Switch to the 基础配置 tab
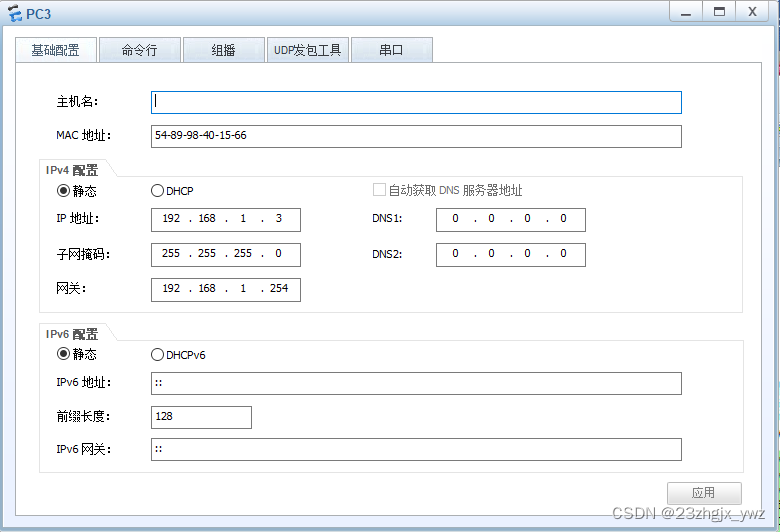The image size is (780, 532). pos(56,50)
